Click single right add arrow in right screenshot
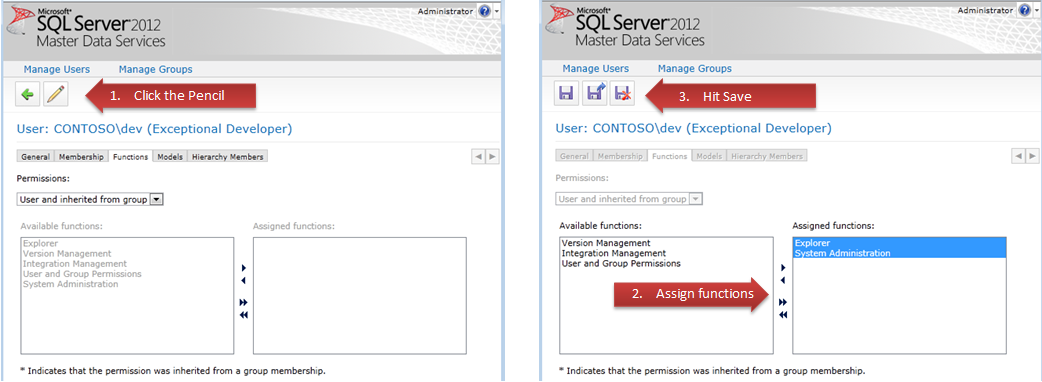 click(783, 268)
